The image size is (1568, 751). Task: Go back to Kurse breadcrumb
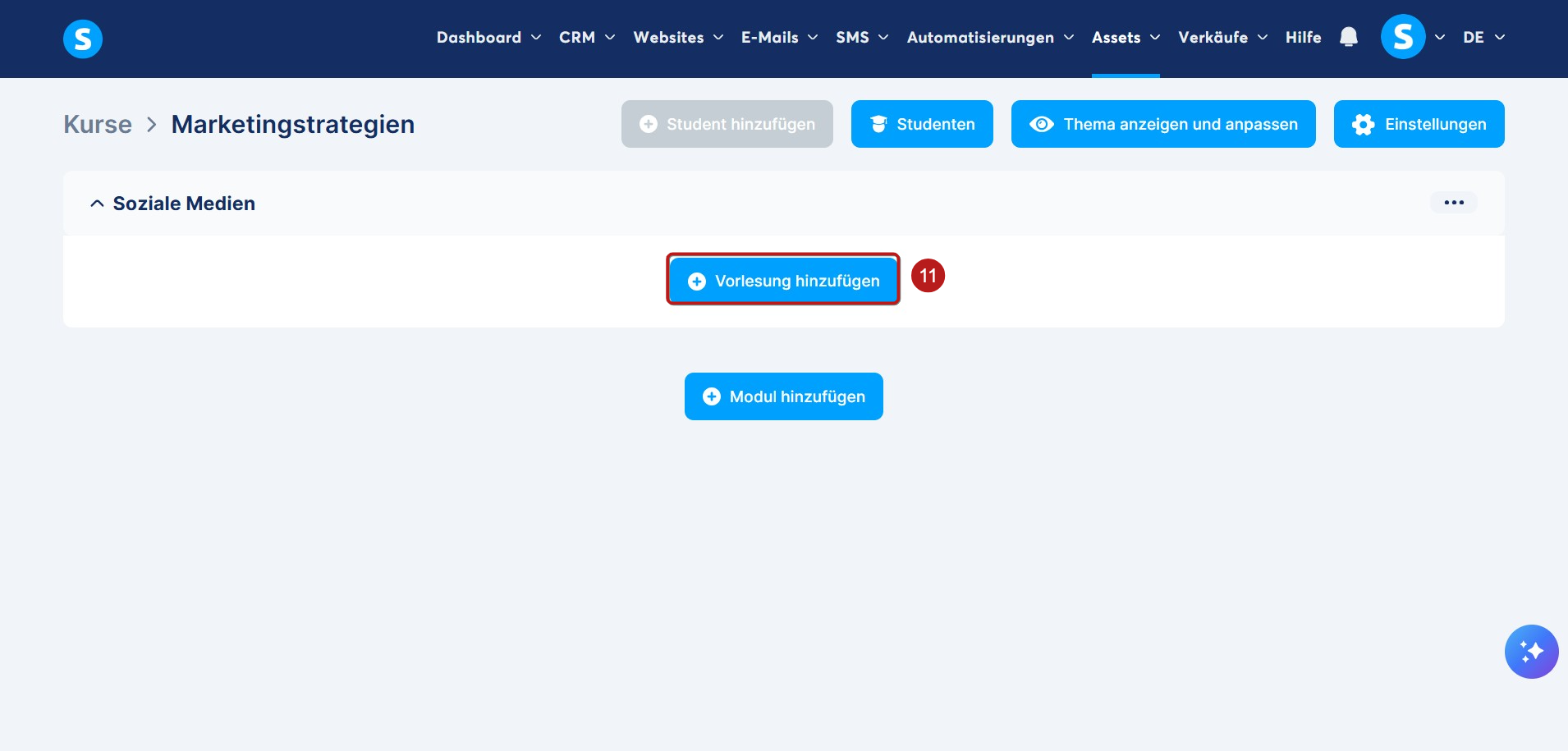click(x=98, y=124)
